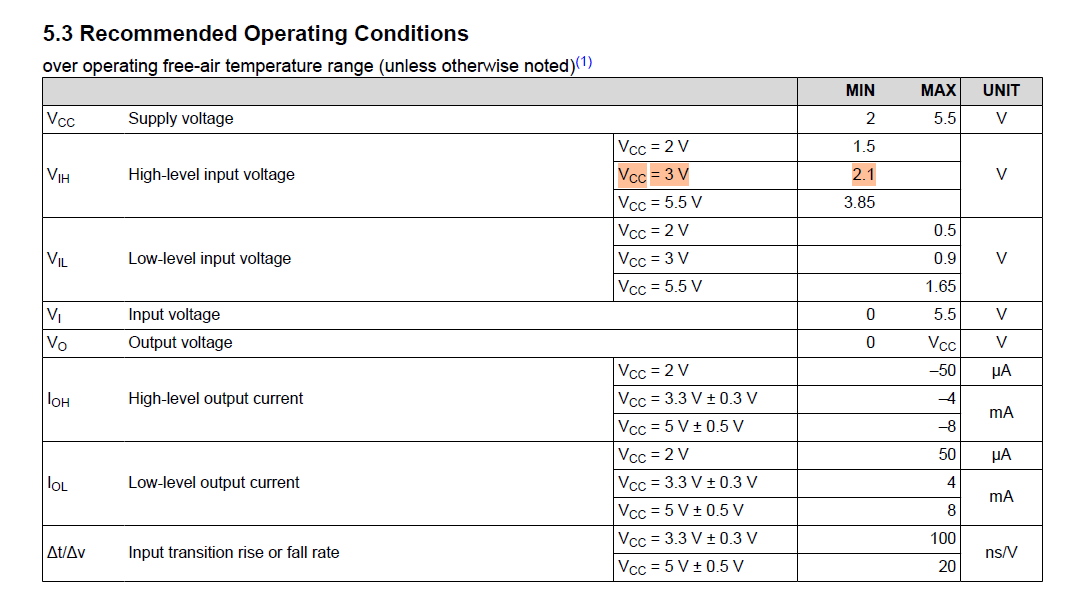
Task: Click the MIN column header
Action: point(860,91)
